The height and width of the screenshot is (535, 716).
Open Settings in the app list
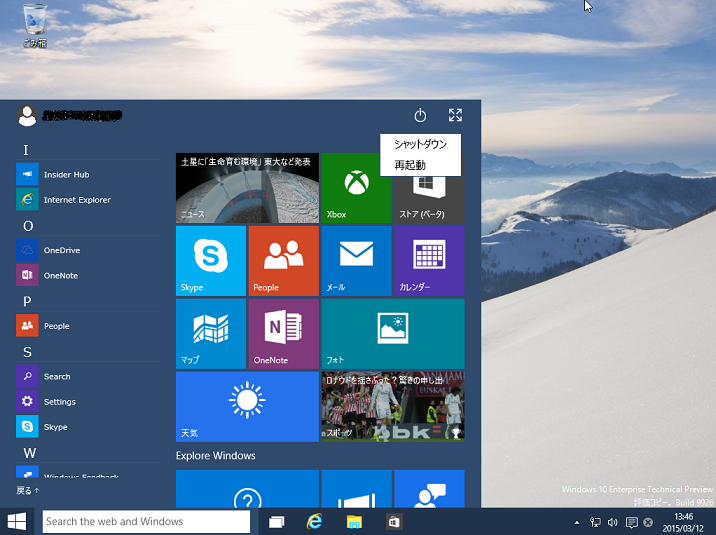89,402
